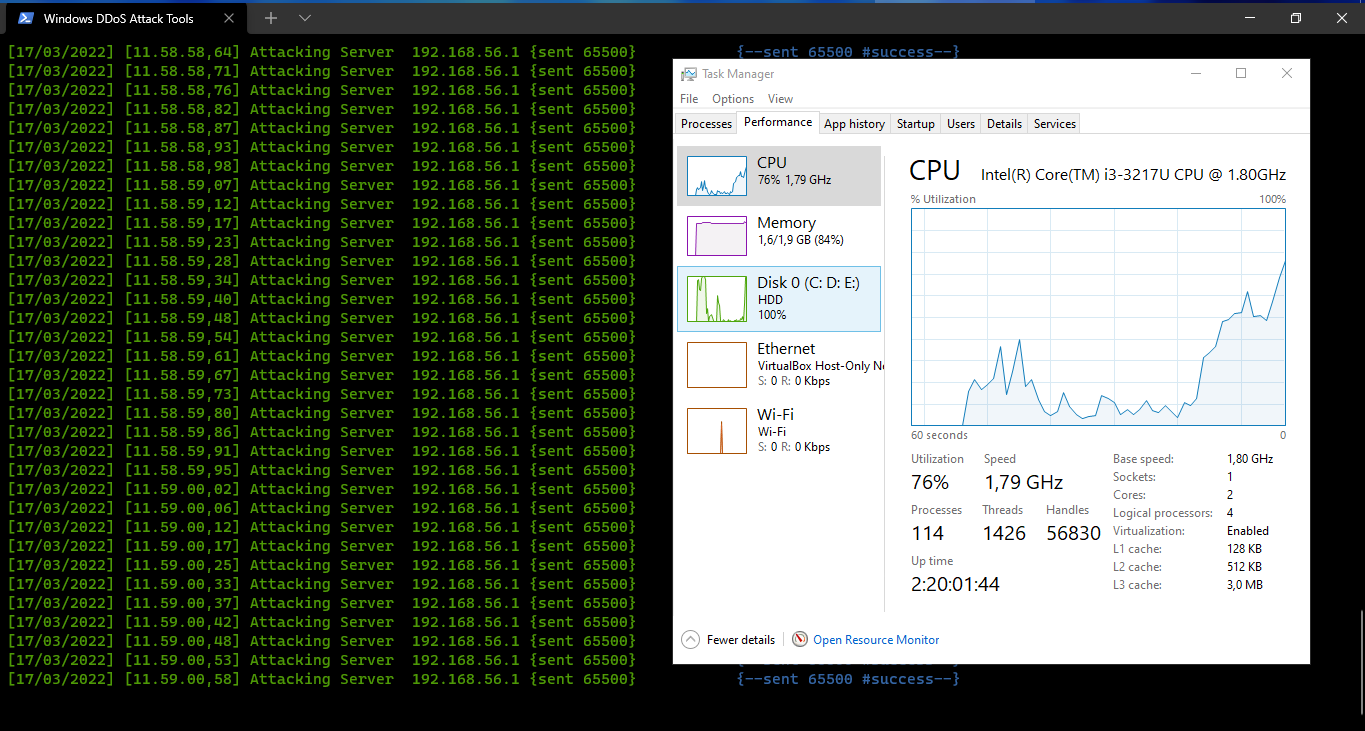Open the View menu
1365x731 pixels.
pos(780,99)
